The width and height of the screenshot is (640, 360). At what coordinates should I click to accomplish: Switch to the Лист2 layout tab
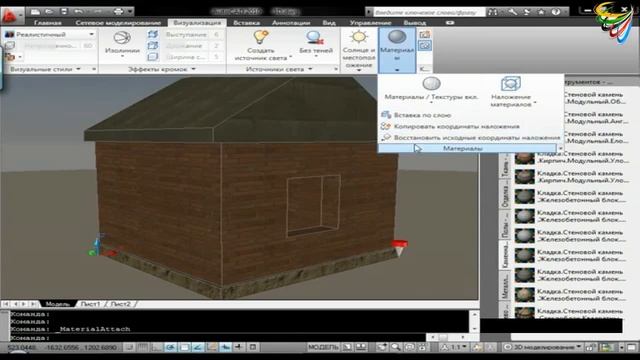tap(121, 304)
